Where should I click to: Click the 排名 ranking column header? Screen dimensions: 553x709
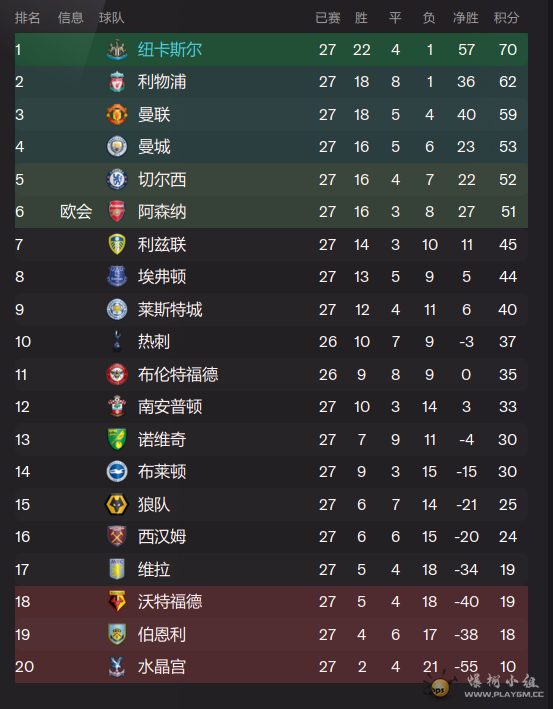coord(28,18)
